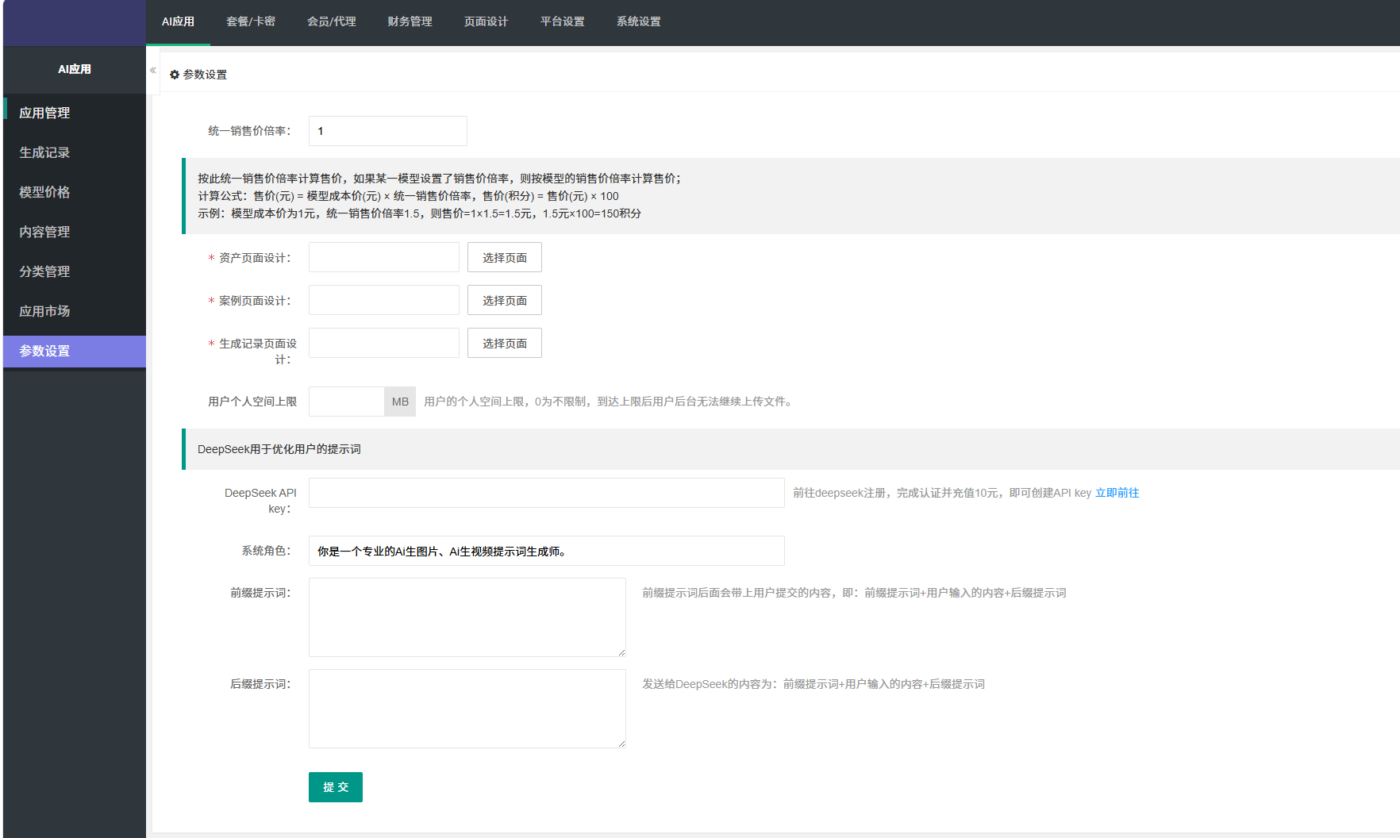This screenshot has width=1400, height=838.
Task: Click the AI应用 sidebar header
Action: 75,69
